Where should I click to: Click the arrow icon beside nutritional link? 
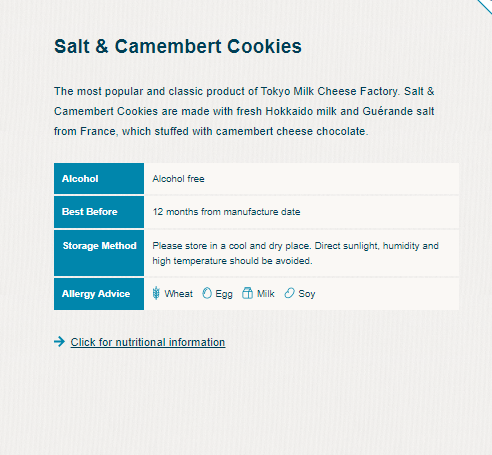tap(59, 342)
